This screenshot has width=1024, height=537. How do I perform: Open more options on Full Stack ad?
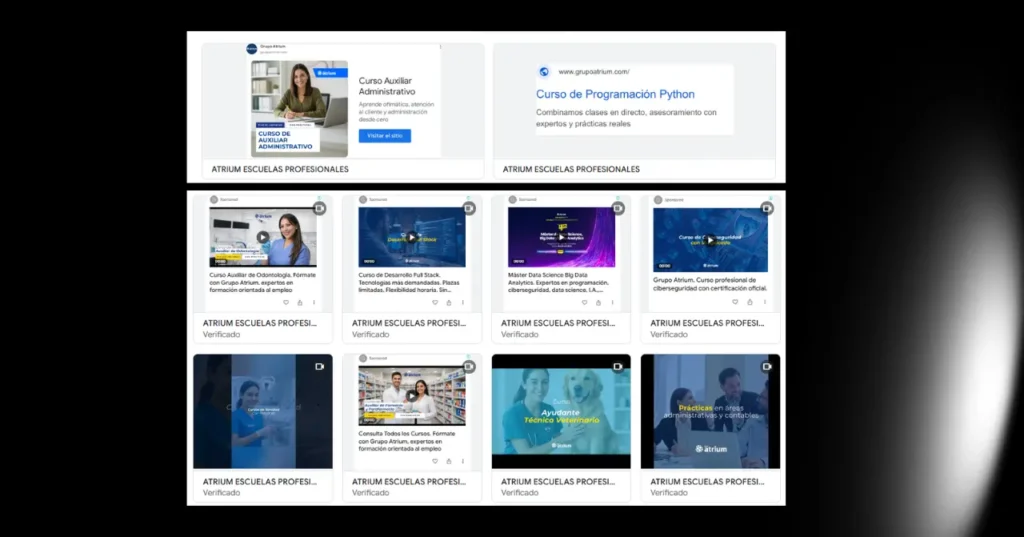[x=463, y=302]
